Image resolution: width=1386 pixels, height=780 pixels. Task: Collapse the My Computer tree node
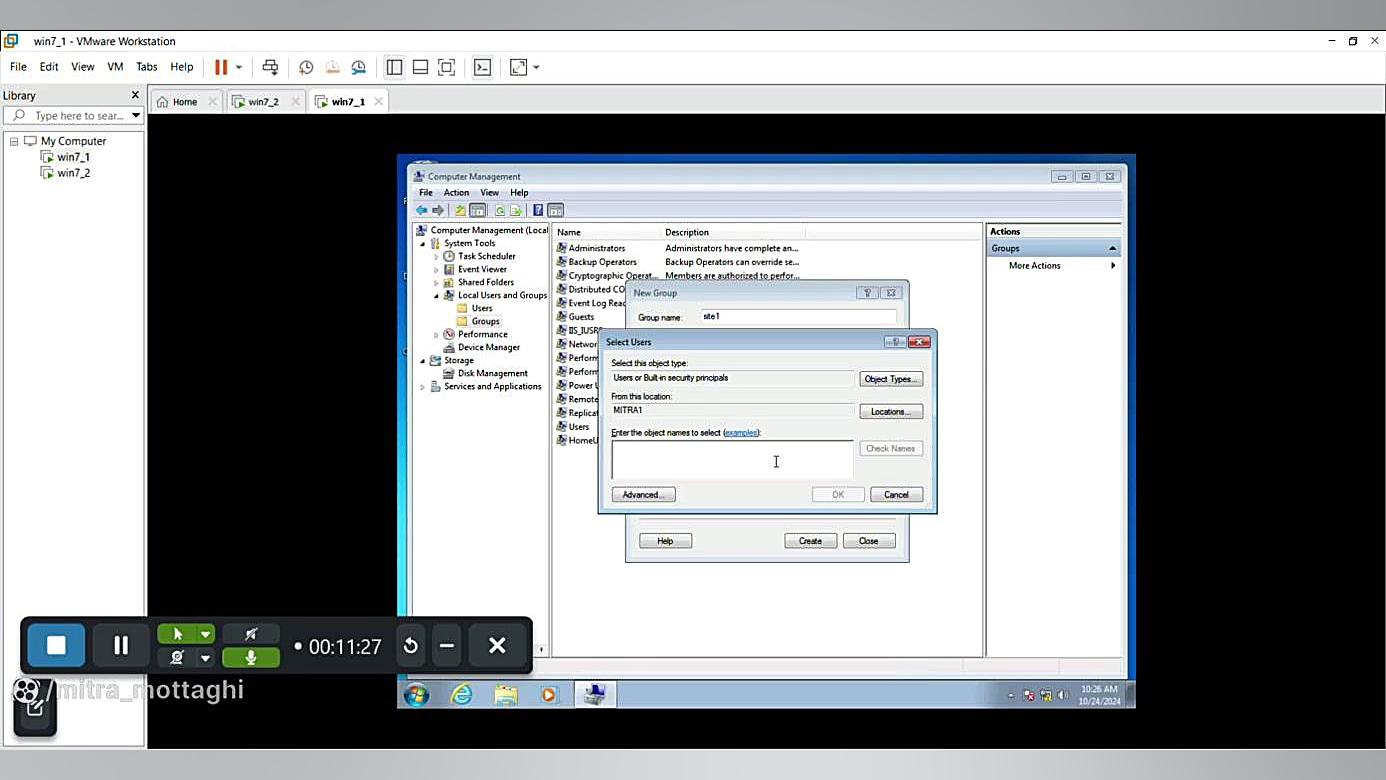click(14, 141)
